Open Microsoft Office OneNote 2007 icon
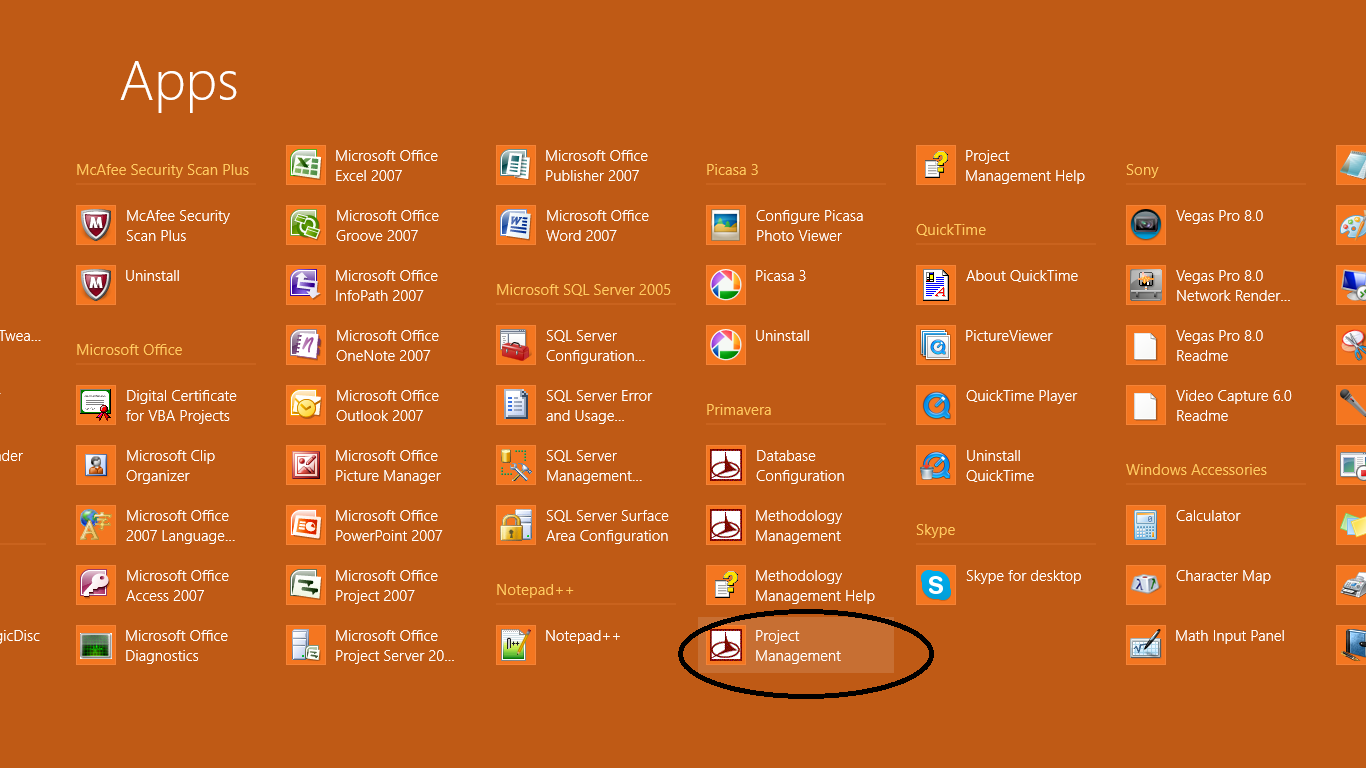Image resolution: width=1366 pixels, height=768 pixels. pyautogui.click(x=306, y=345)
